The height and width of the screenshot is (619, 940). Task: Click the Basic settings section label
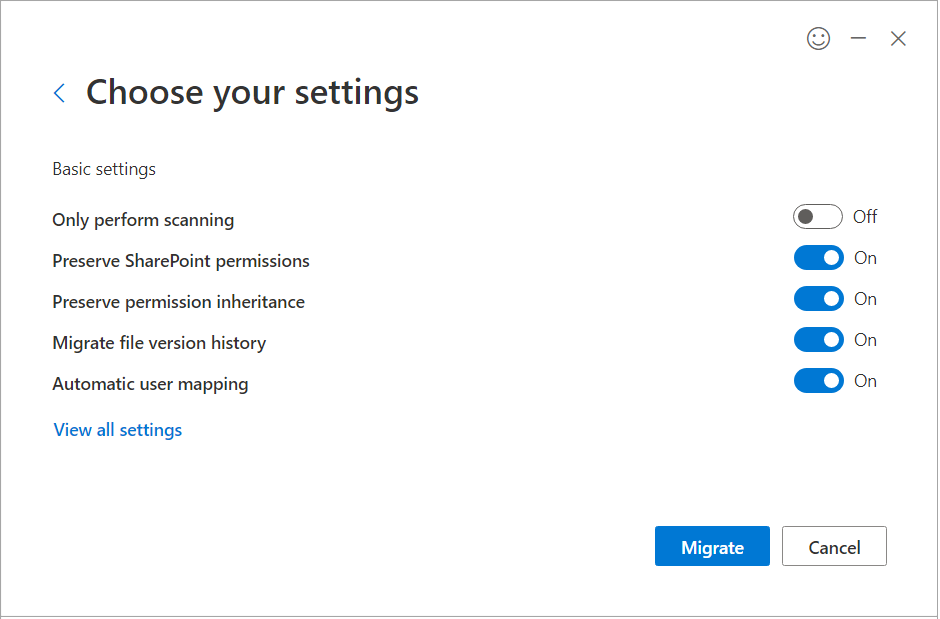coord(104,169)
